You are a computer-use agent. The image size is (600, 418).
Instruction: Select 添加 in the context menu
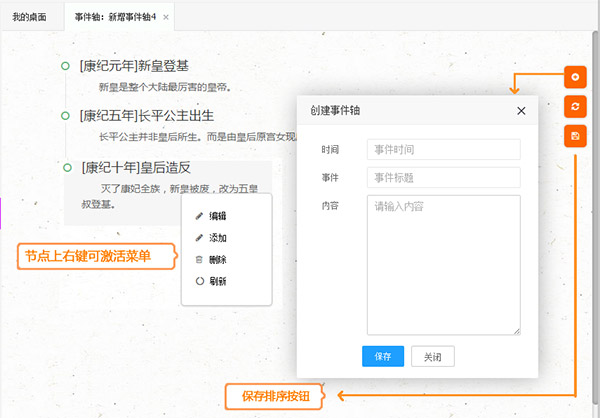tap(217, 238)
